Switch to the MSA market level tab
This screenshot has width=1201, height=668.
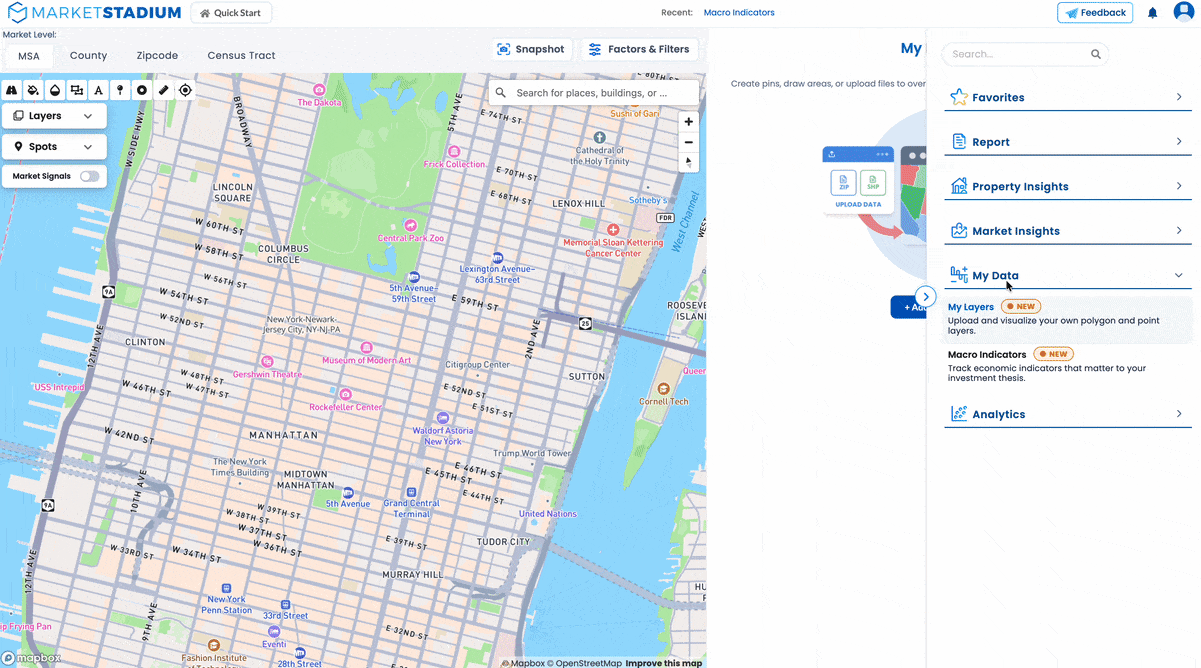click(29, 56)
